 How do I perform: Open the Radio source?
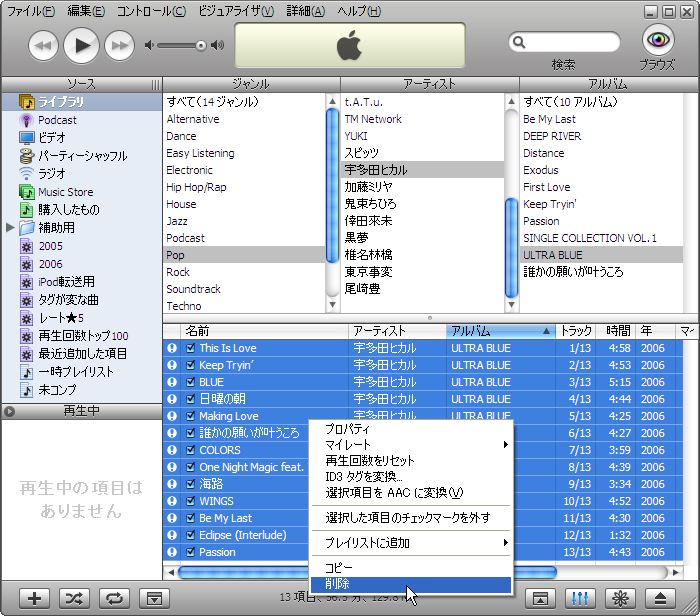(82, 174)
